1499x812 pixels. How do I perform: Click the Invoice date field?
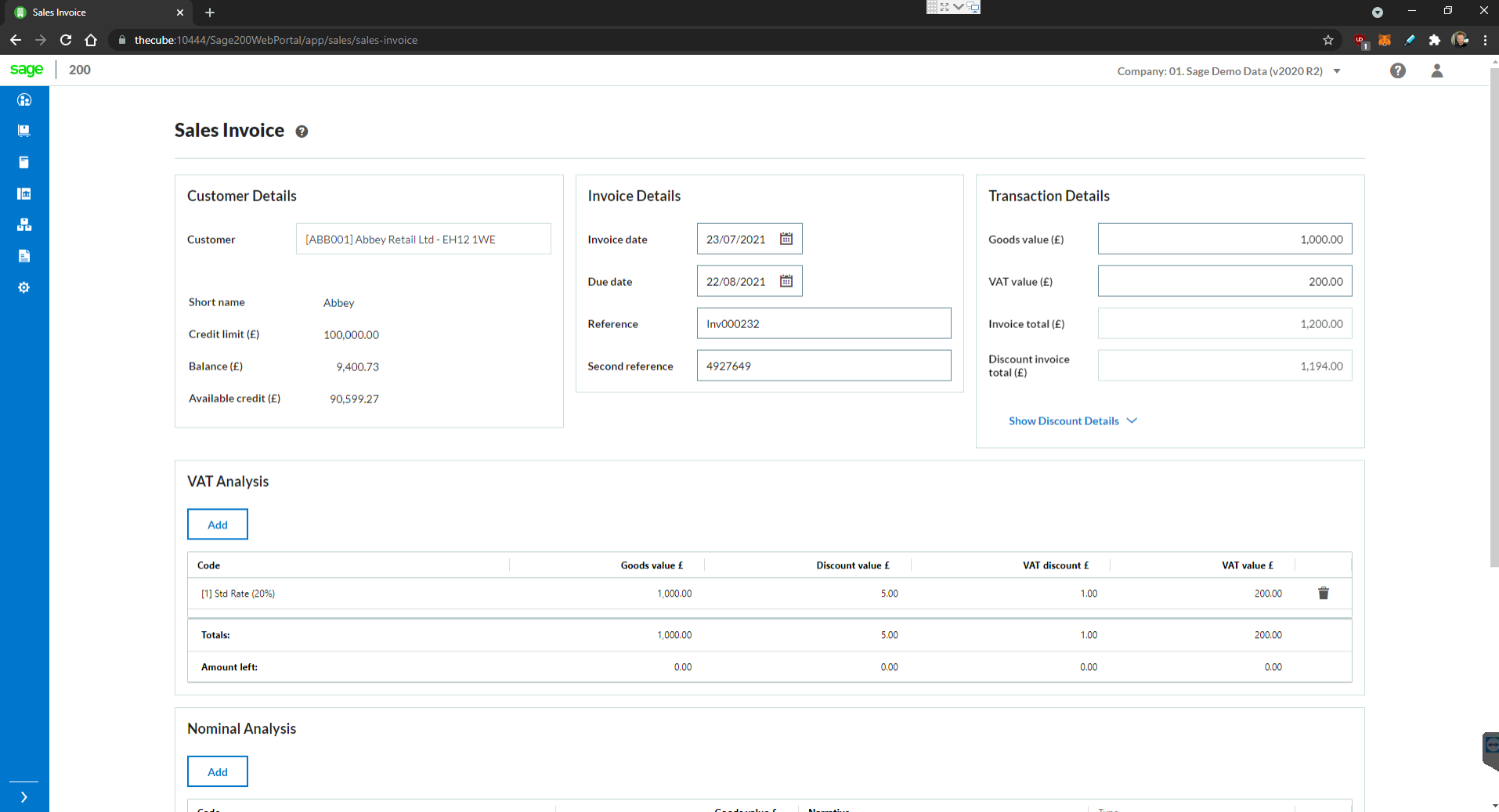(749, 239)
